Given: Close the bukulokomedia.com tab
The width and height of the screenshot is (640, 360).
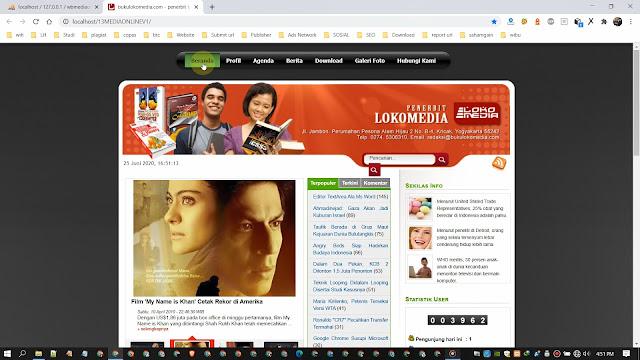Looking at the screenshot, I should click(x=196, y=7).
